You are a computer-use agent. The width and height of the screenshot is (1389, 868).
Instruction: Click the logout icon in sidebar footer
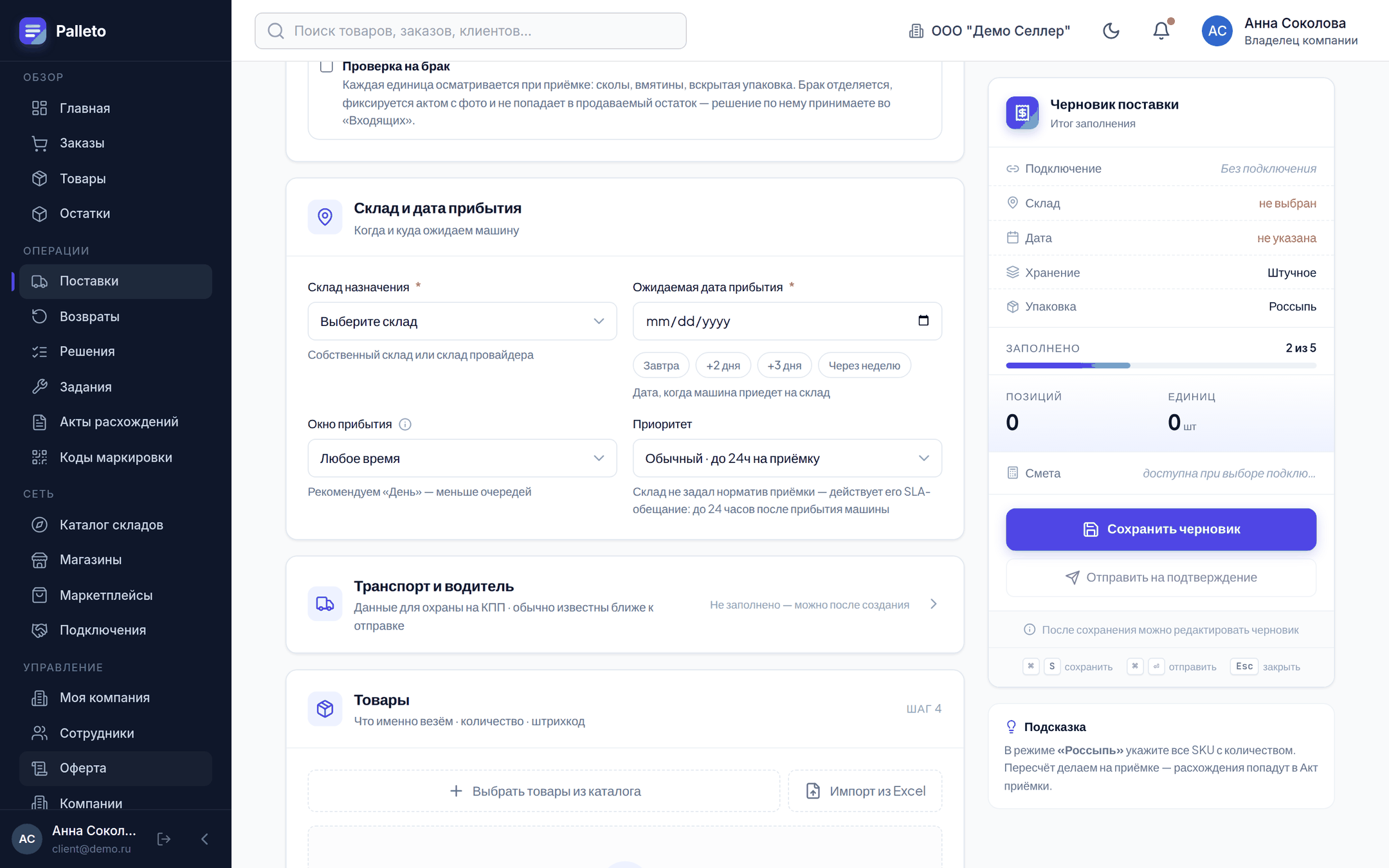pyautogui.click(x=164, y=839)
